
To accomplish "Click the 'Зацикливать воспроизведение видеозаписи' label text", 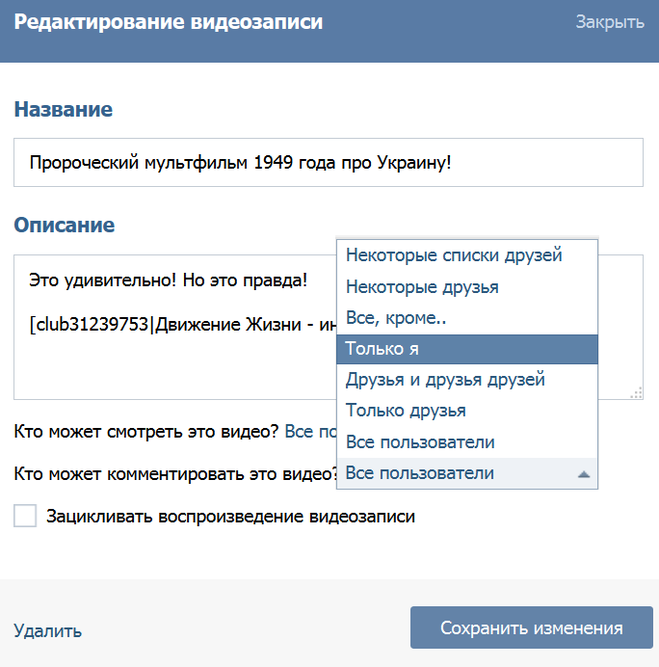I will tap(230, 517).
